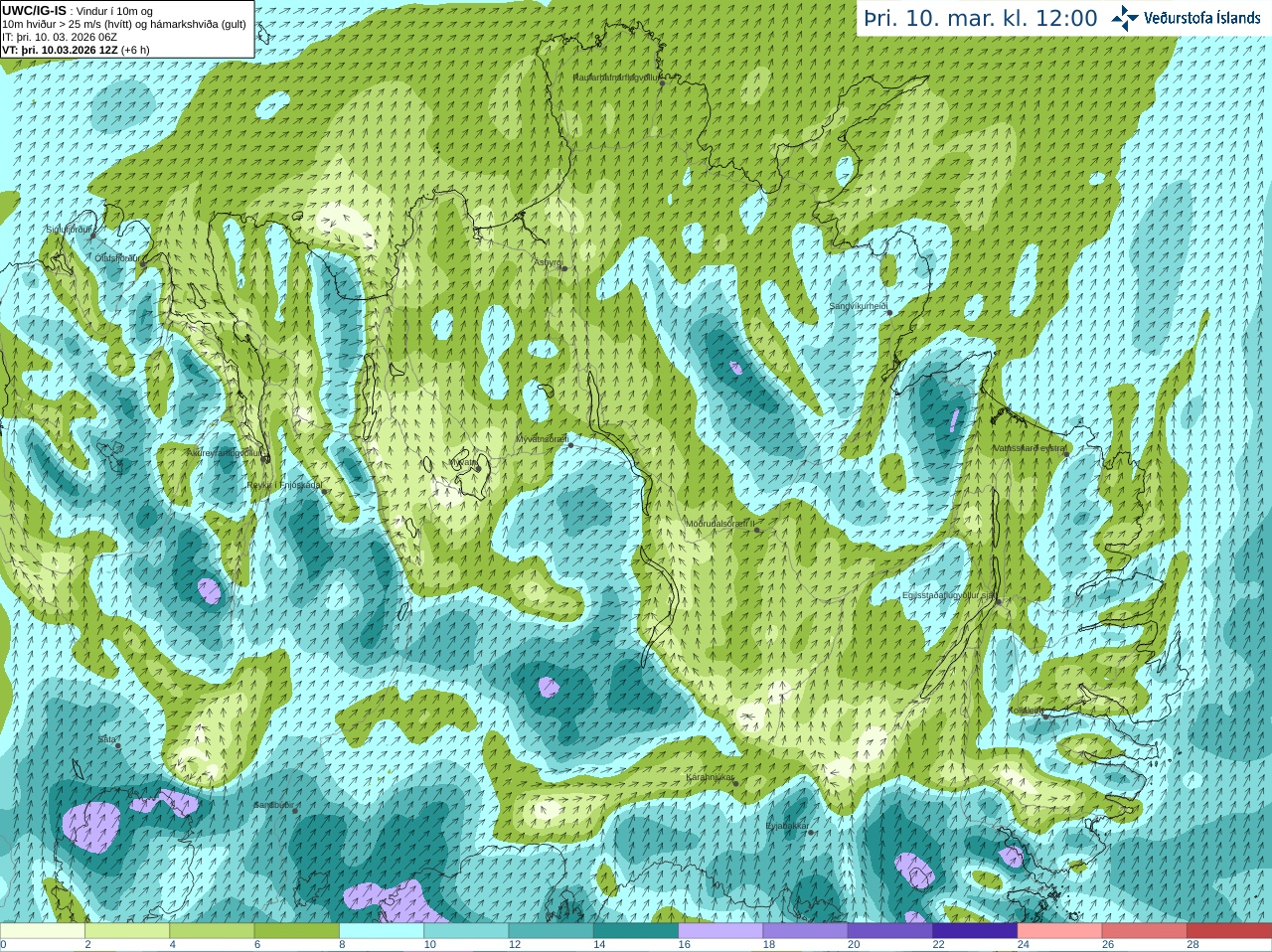The height and width of the screenshot is (952, 1272).
Task: Select the 26–28 m/s legend color swatch
Action: pyautogui.click(x=1145, y=931)
